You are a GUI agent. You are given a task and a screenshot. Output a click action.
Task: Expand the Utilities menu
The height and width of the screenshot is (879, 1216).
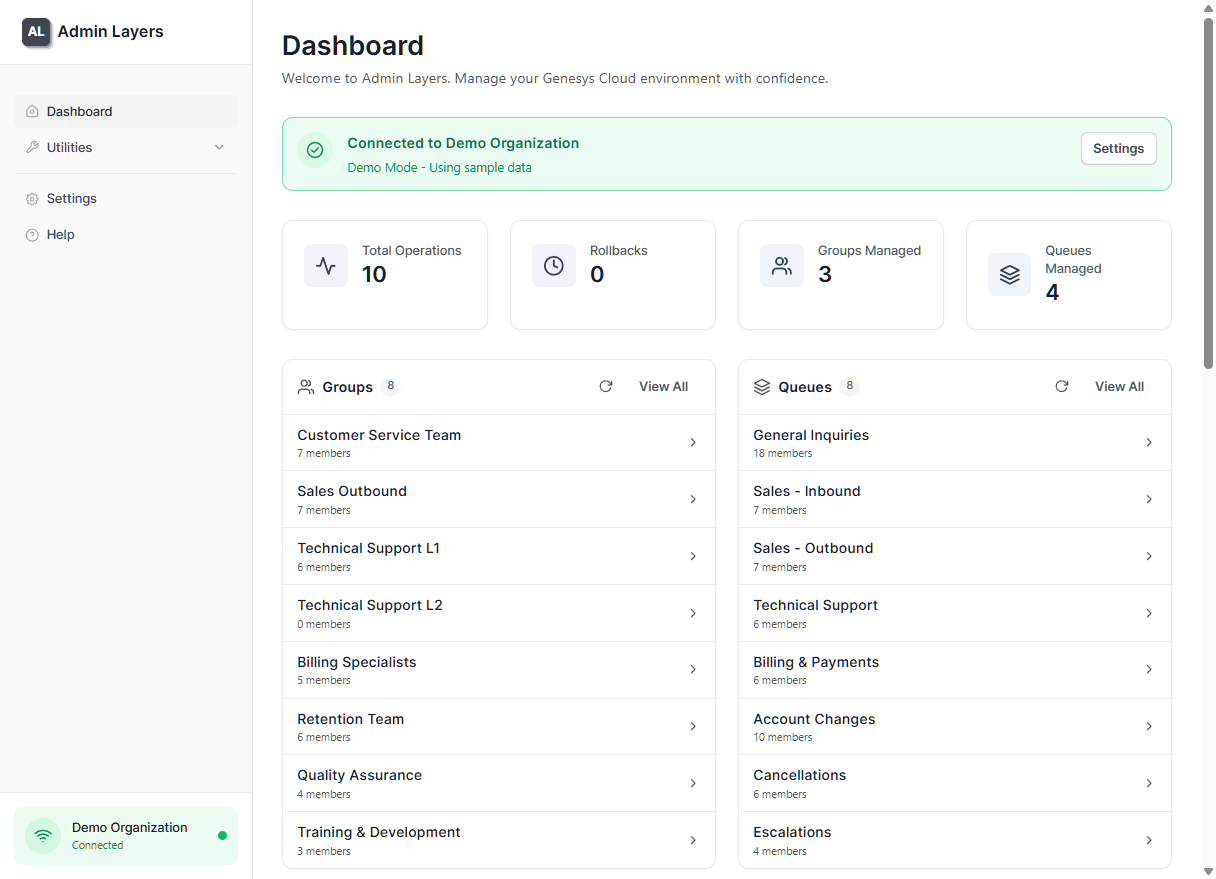[126, 147]
